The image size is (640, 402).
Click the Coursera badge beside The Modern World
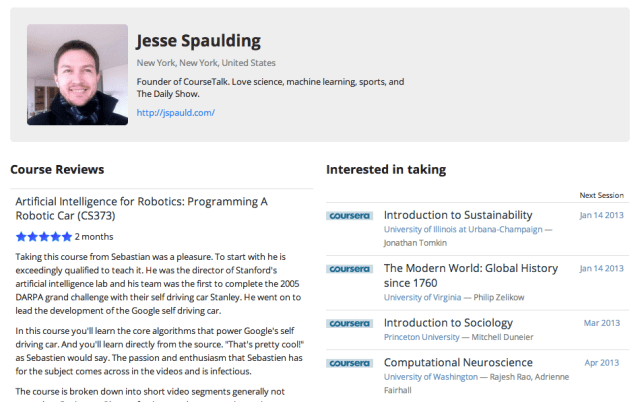coord(349,269)
